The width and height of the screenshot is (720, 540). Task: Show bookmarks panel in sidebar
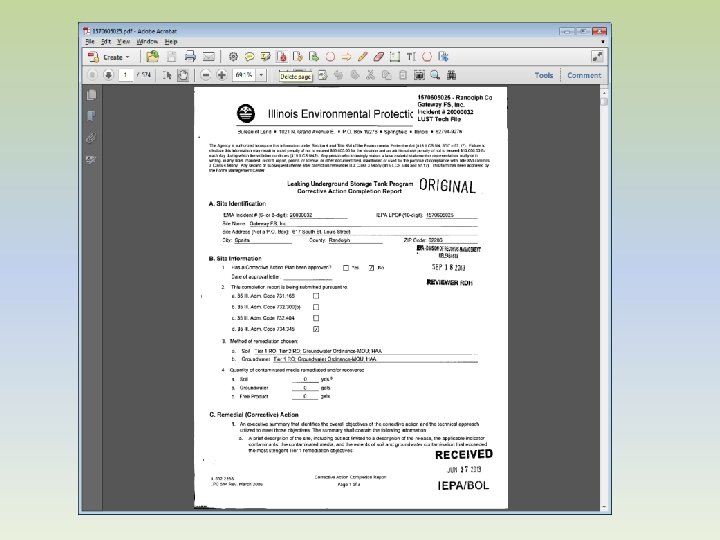[91, 116]
